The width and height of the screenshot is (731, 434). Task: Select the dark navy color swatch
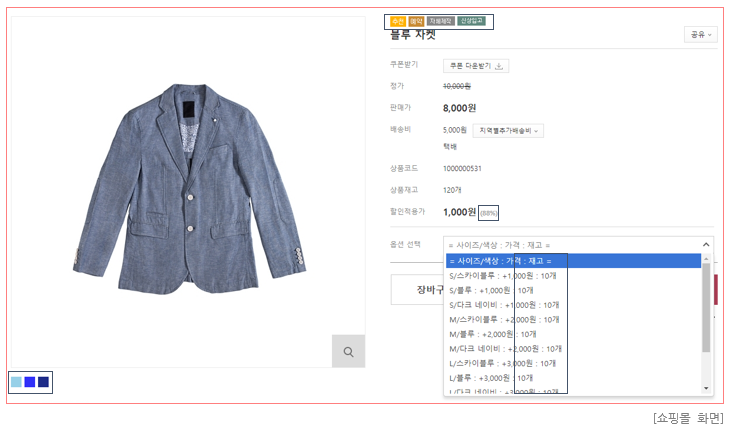point(43,382)
